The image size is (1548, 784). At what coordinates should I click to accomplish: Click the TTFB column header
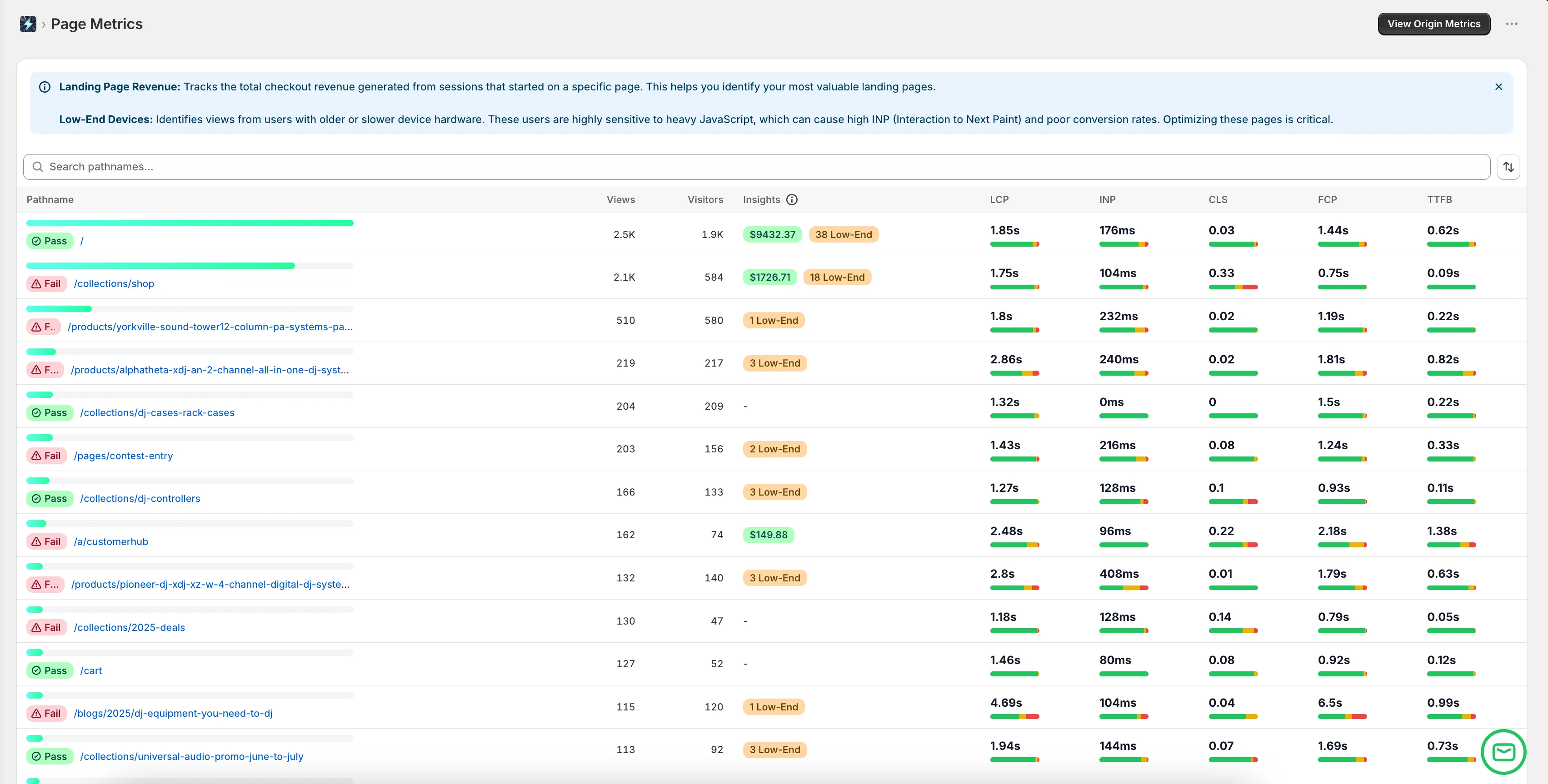(1439, 199)
